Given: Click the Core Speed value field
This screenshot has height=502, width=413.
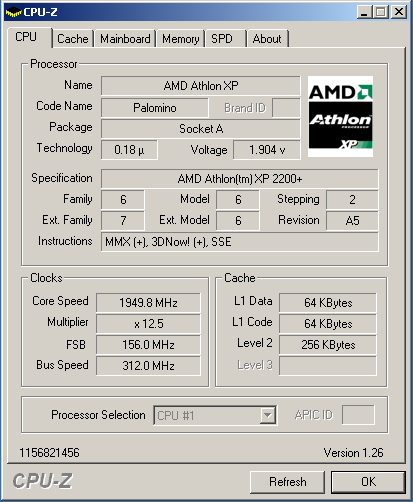Looking at the screenshot, I should 148,303.
